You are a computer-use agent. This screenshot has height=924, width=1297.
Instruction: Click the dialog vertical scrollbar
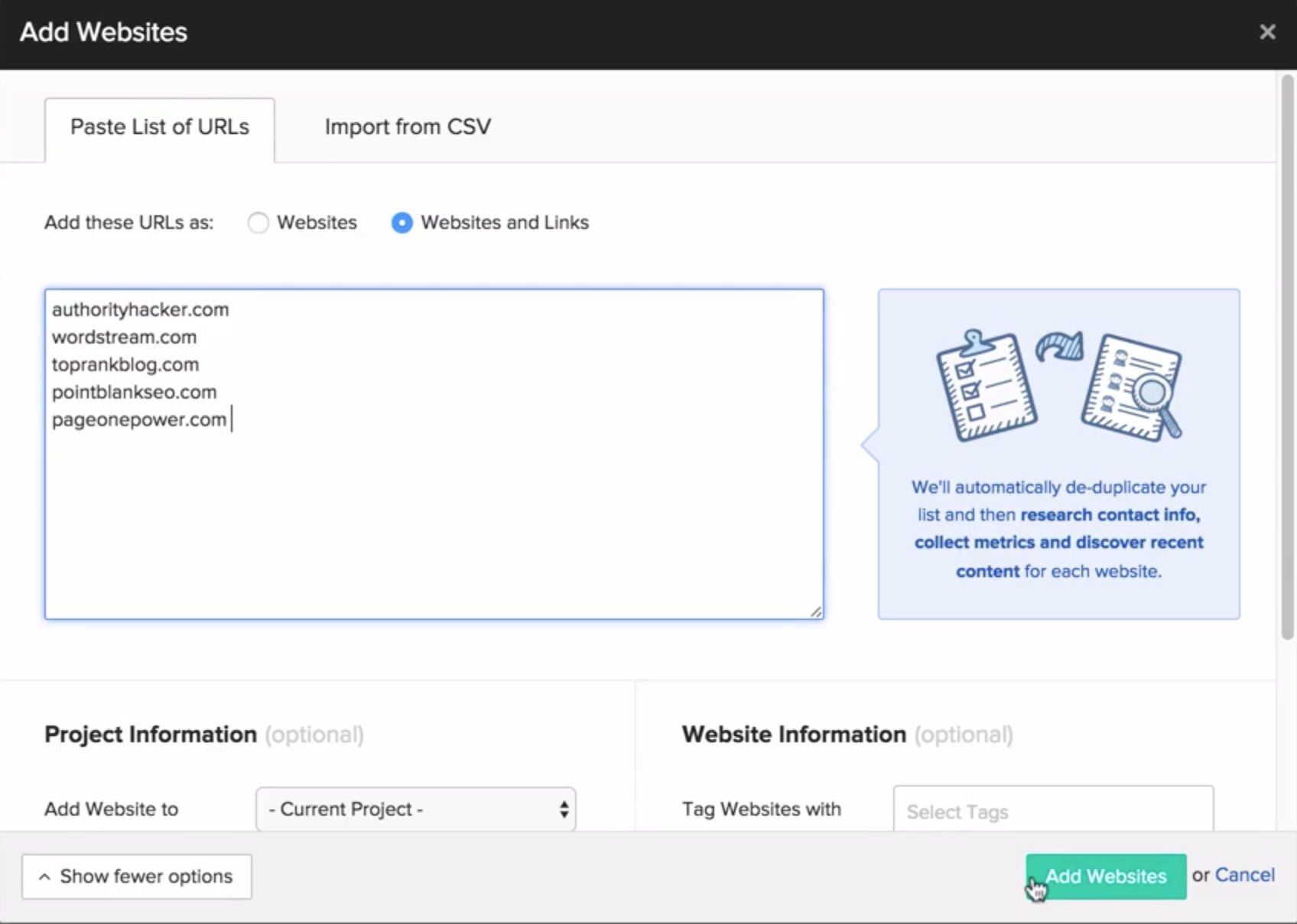[x=1288, y=356]
